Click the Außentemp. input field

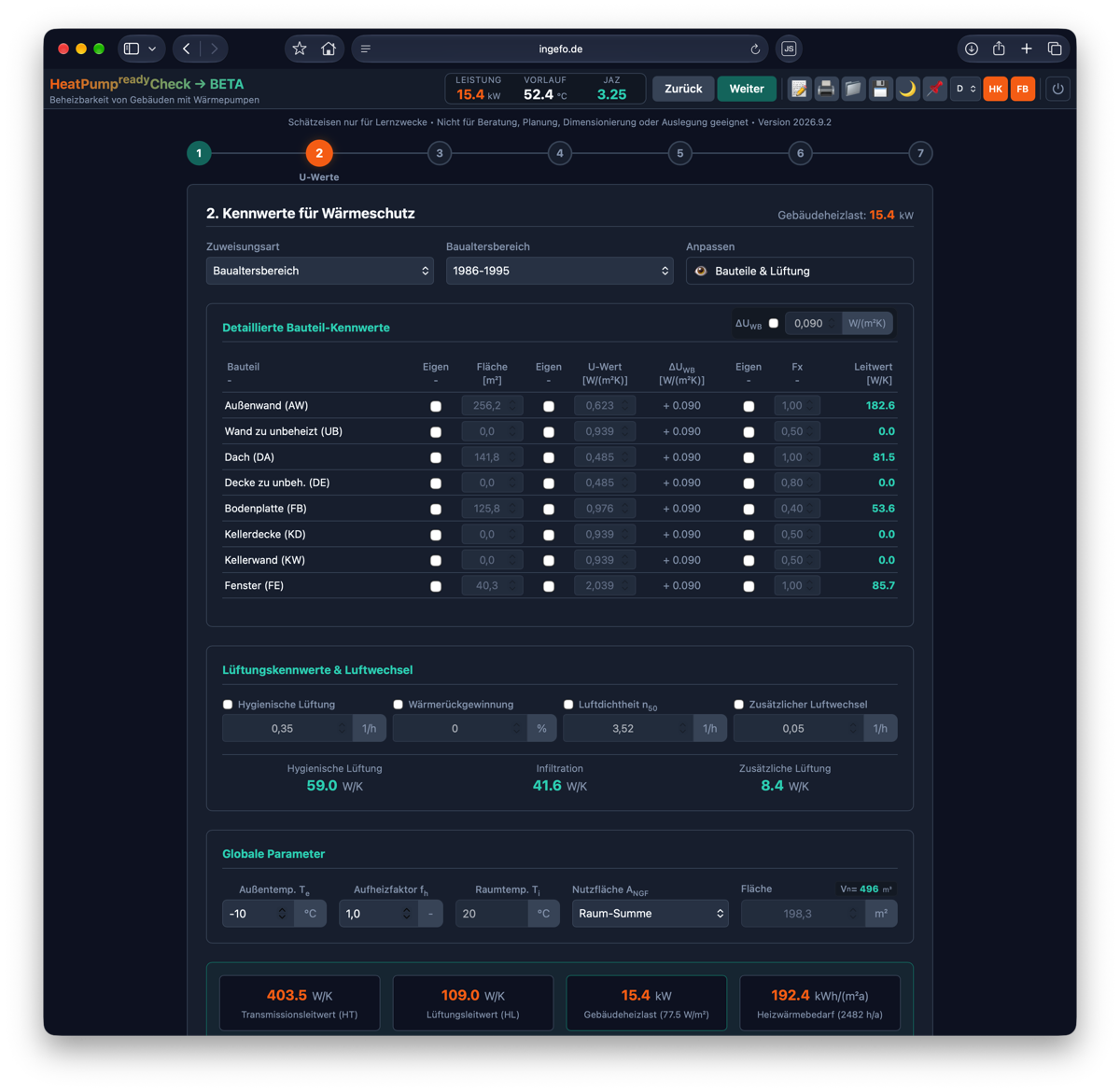click(x=258, y=914)
